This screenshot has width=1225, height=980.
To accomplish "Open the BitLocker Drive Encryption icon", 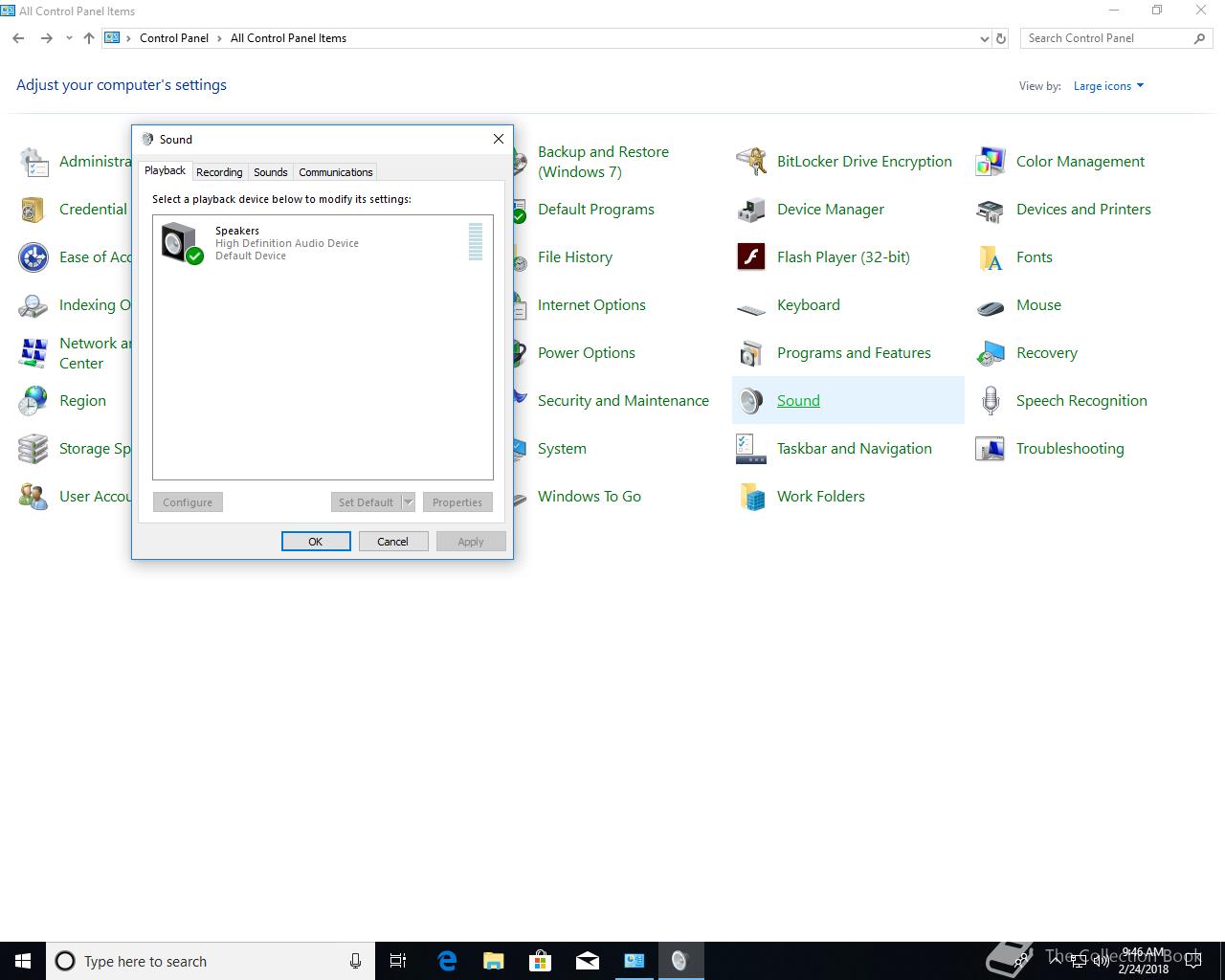I will (751, 162).
